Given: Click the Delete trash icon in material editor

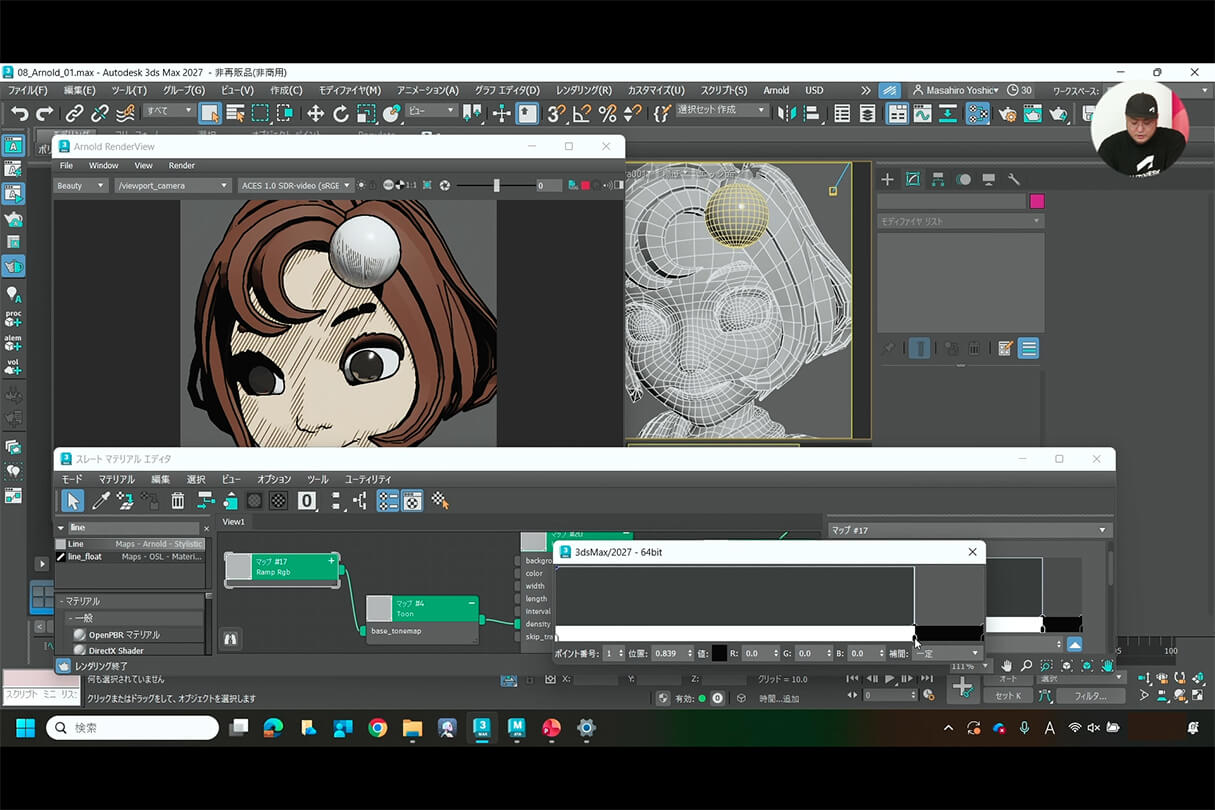Looking at the screenshot, I should 177,500.
